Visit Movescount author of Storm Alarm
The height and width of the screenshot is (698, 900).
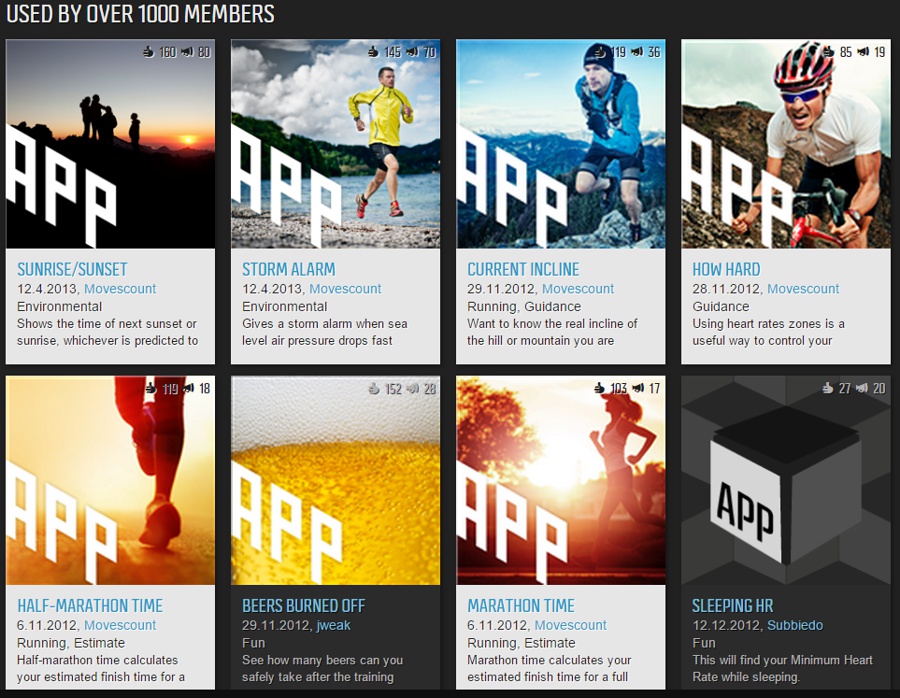coord(345,289)
